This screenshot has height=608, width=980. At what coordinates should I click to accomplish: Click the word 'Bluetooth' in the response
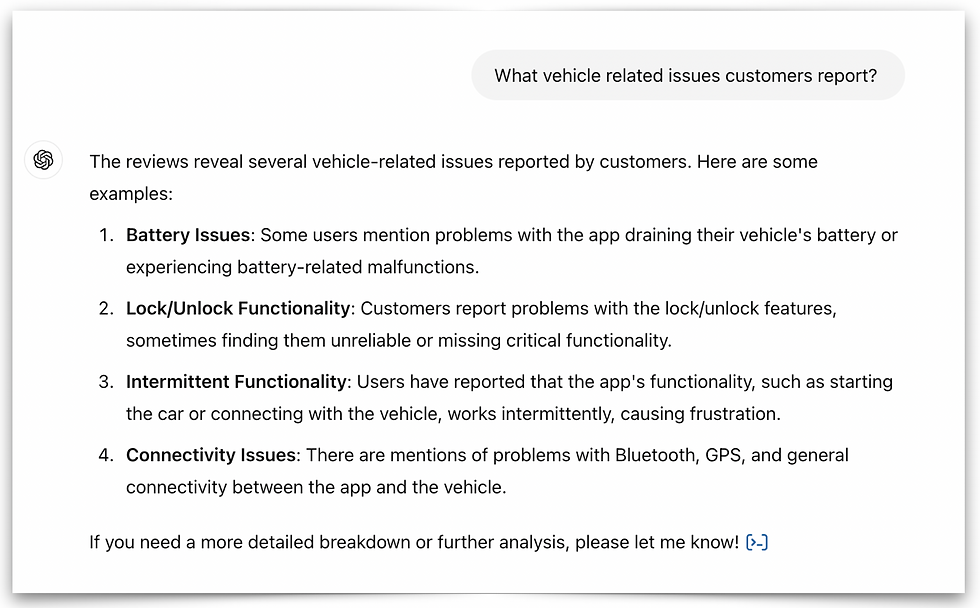(655, 455)
